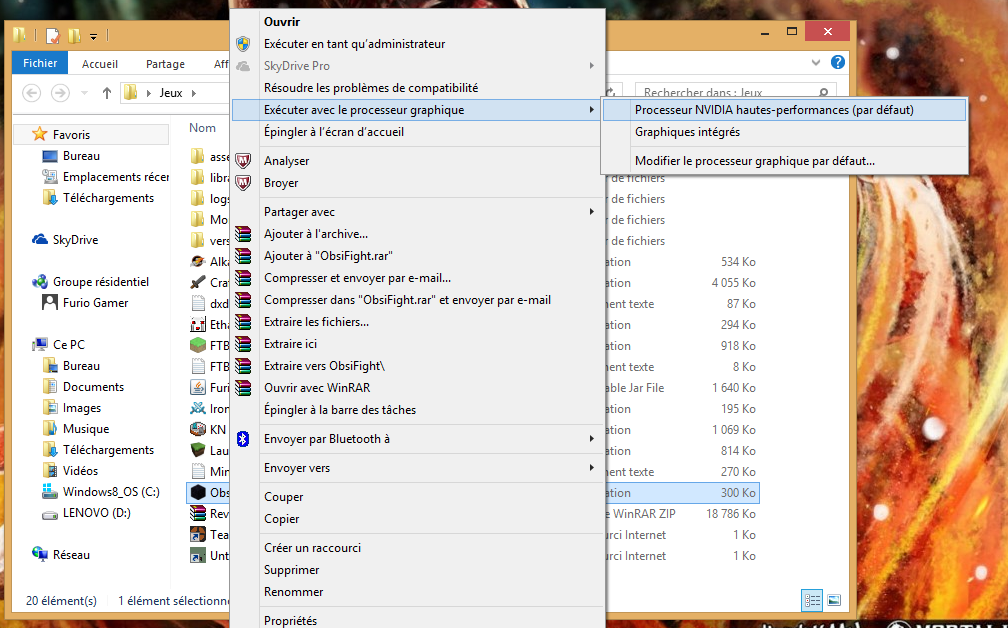Image resolution: width=1008 pixels, height=628 pixels.
Task: Choose 'Graphiques intégrés' in the submenu
Action: 784,132
